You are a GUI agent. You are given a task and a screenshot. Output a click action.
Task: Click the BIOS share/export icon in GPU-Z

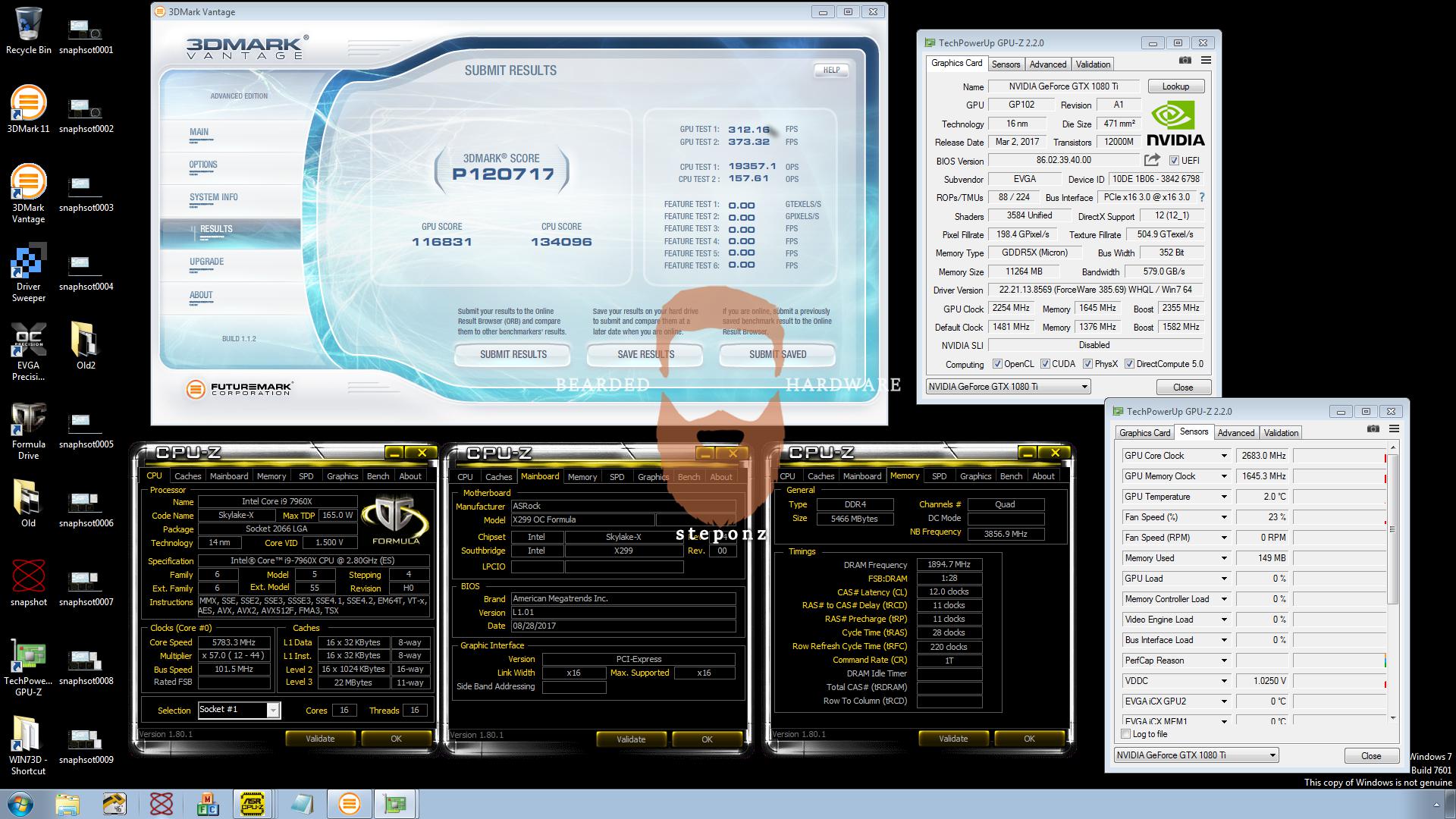point(1152,160)
